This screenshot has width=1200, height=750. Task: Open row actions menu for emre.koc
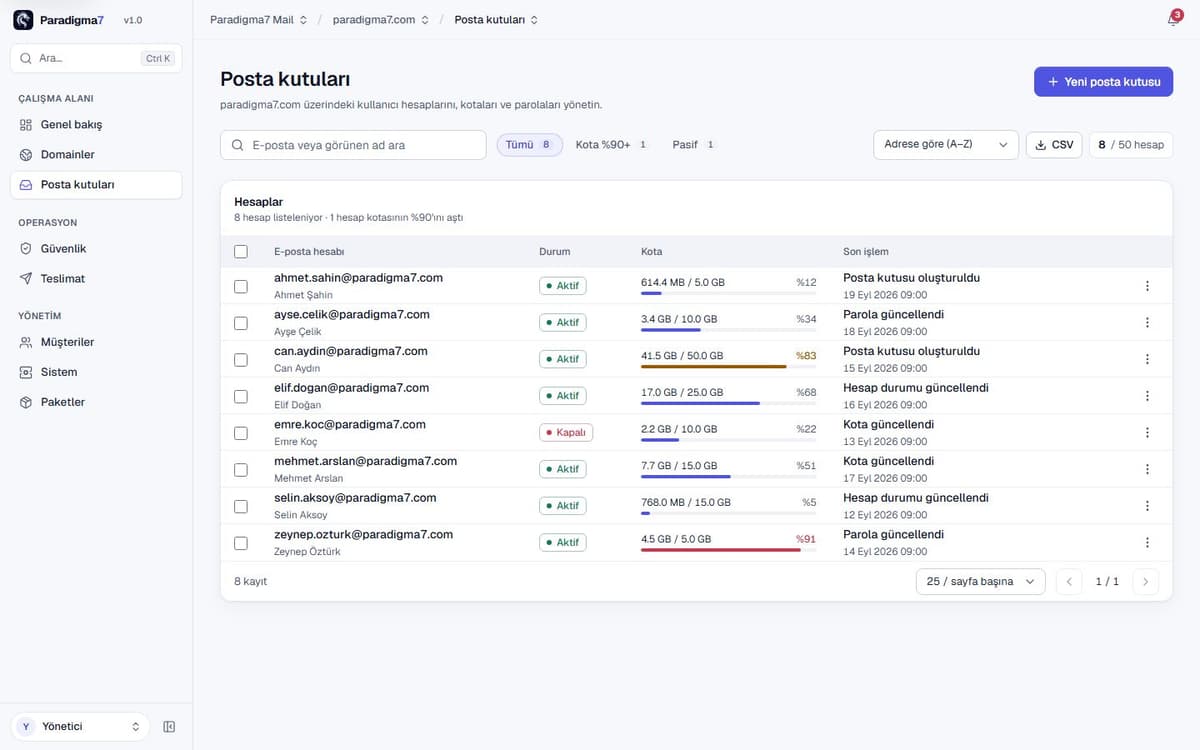1147,432
